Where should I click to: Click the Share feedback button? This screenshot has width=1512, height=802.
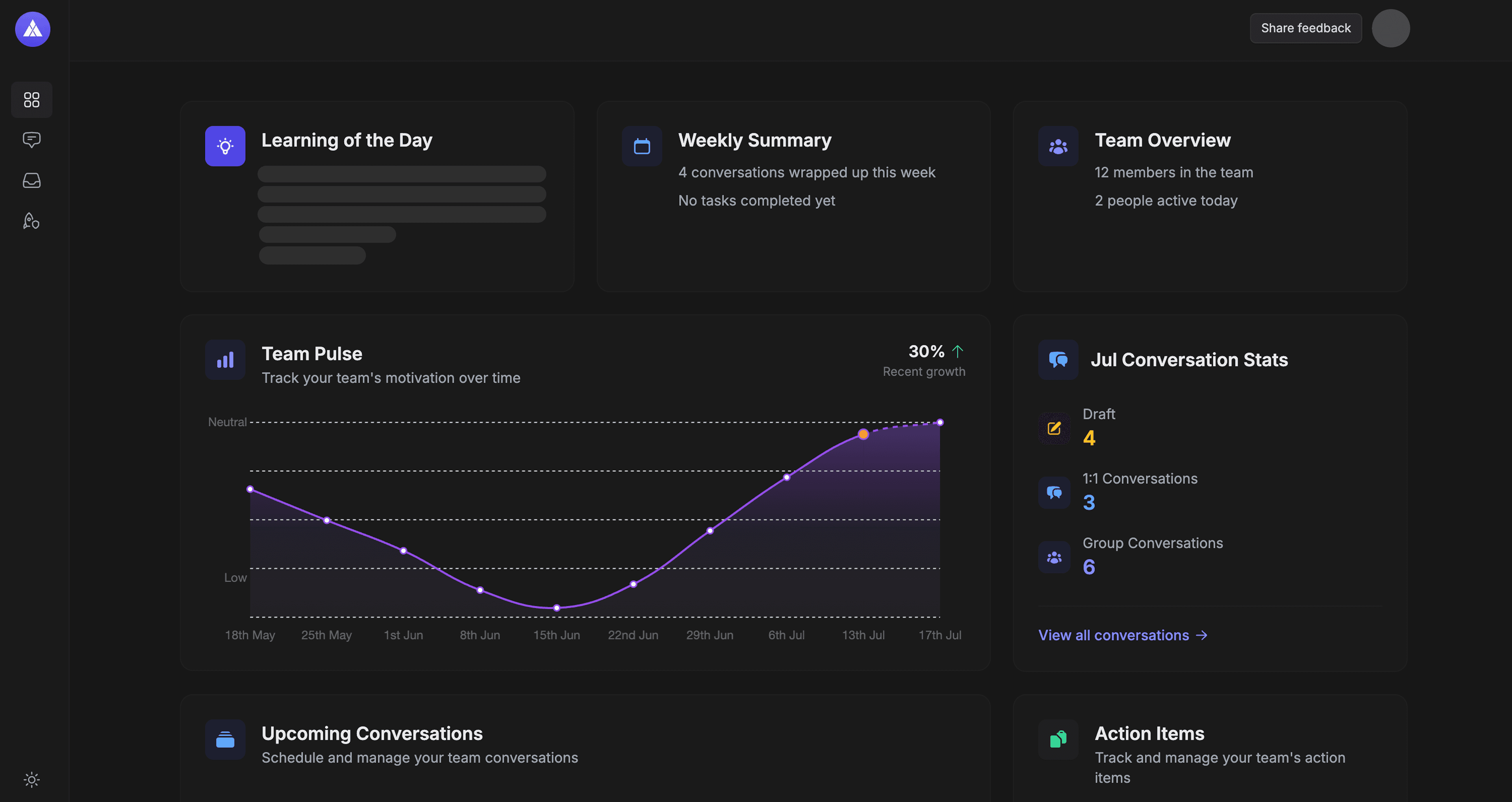[1305, 28]
